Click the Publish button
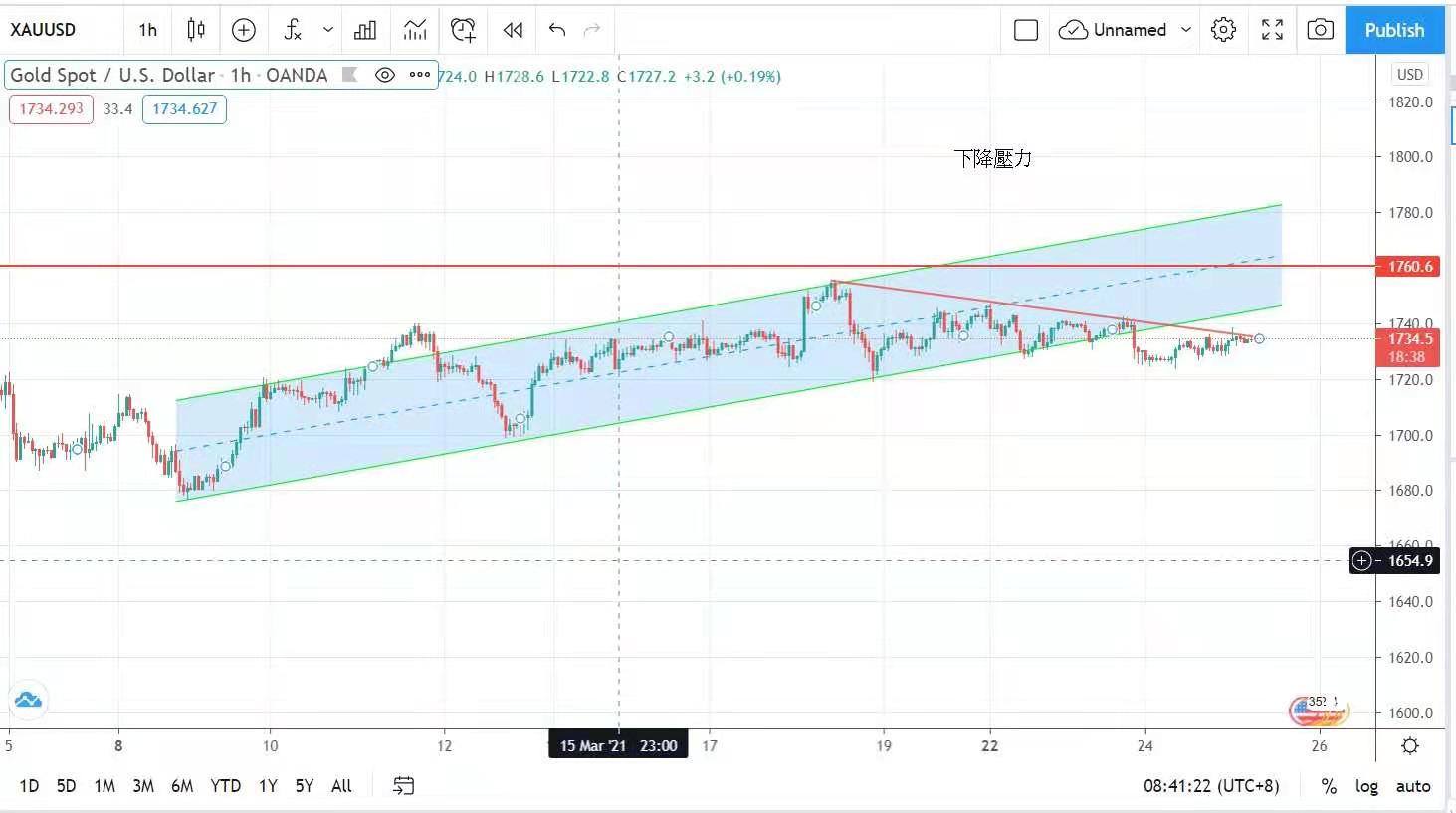This screenshot has width=1456, height=813. 1394,30
